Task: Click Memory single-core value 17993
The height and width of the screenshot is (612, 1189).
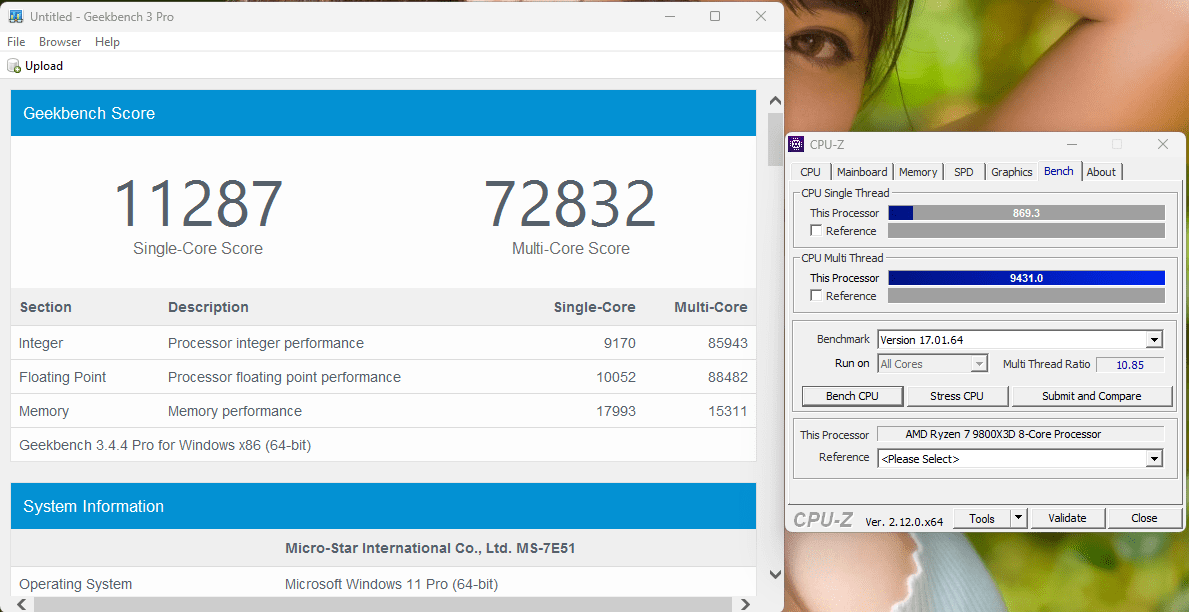Action: (x=615, y=411)
